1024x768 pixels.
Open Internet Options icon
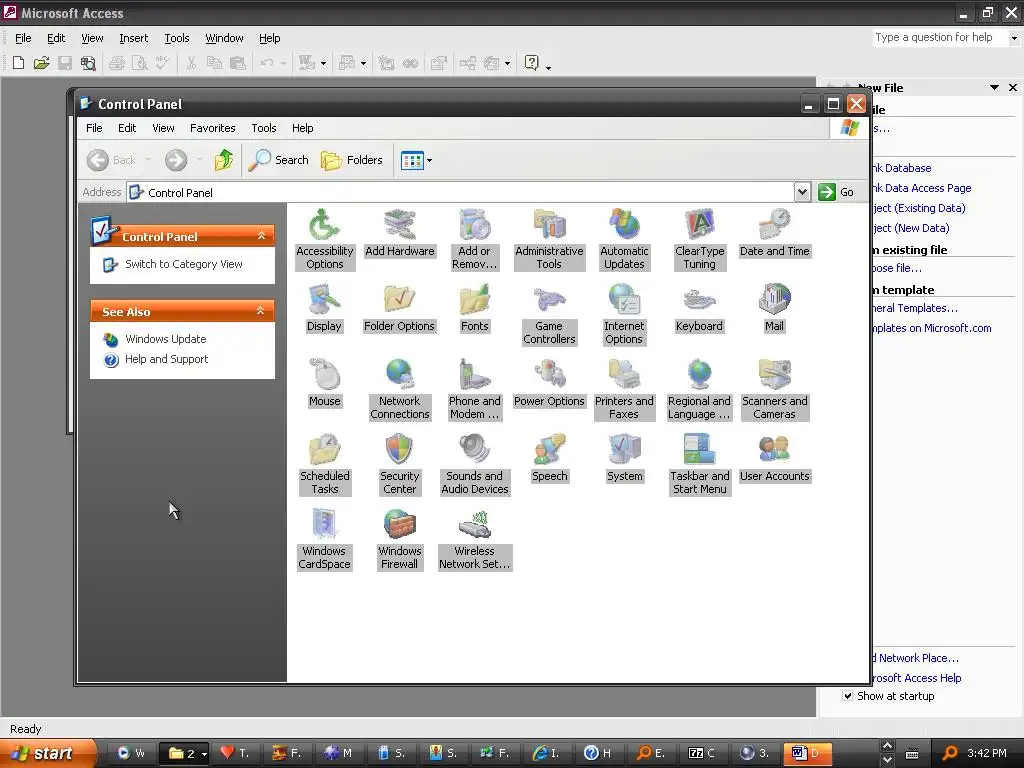tap(624, 314)
